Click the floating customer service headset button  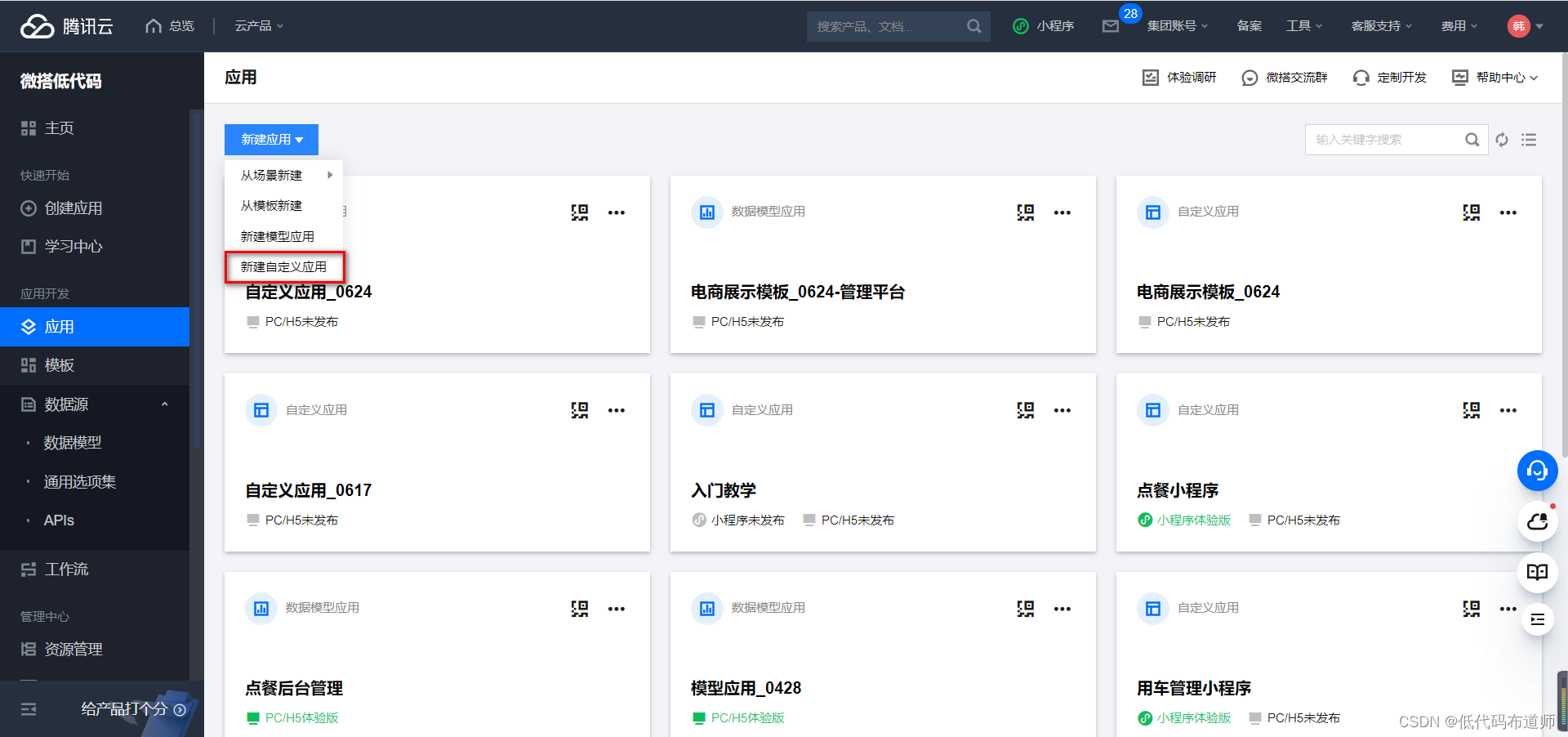1538,471
